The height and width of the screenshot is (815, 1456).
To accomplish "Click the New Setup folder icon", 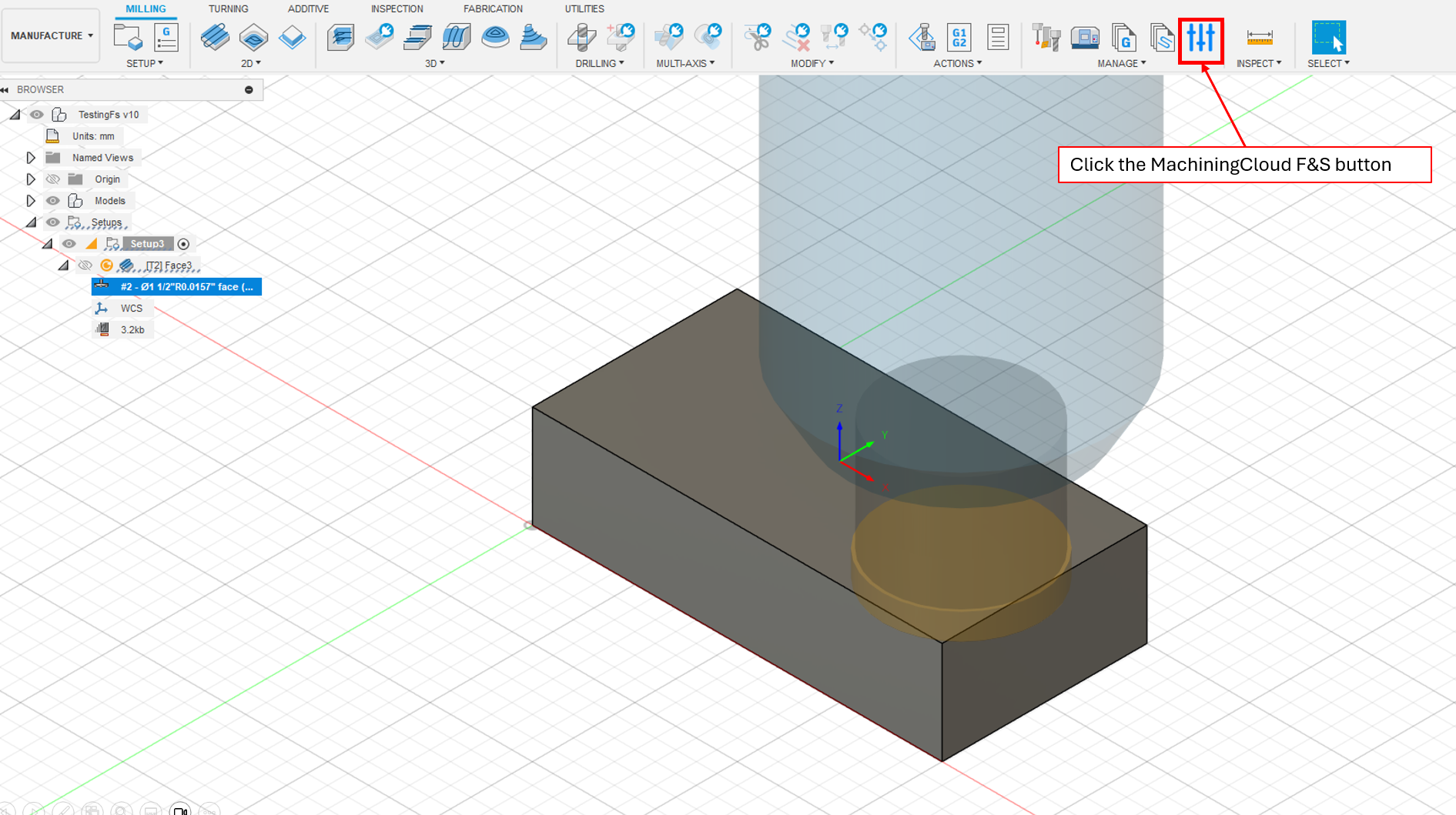I will tap(128, 37).
